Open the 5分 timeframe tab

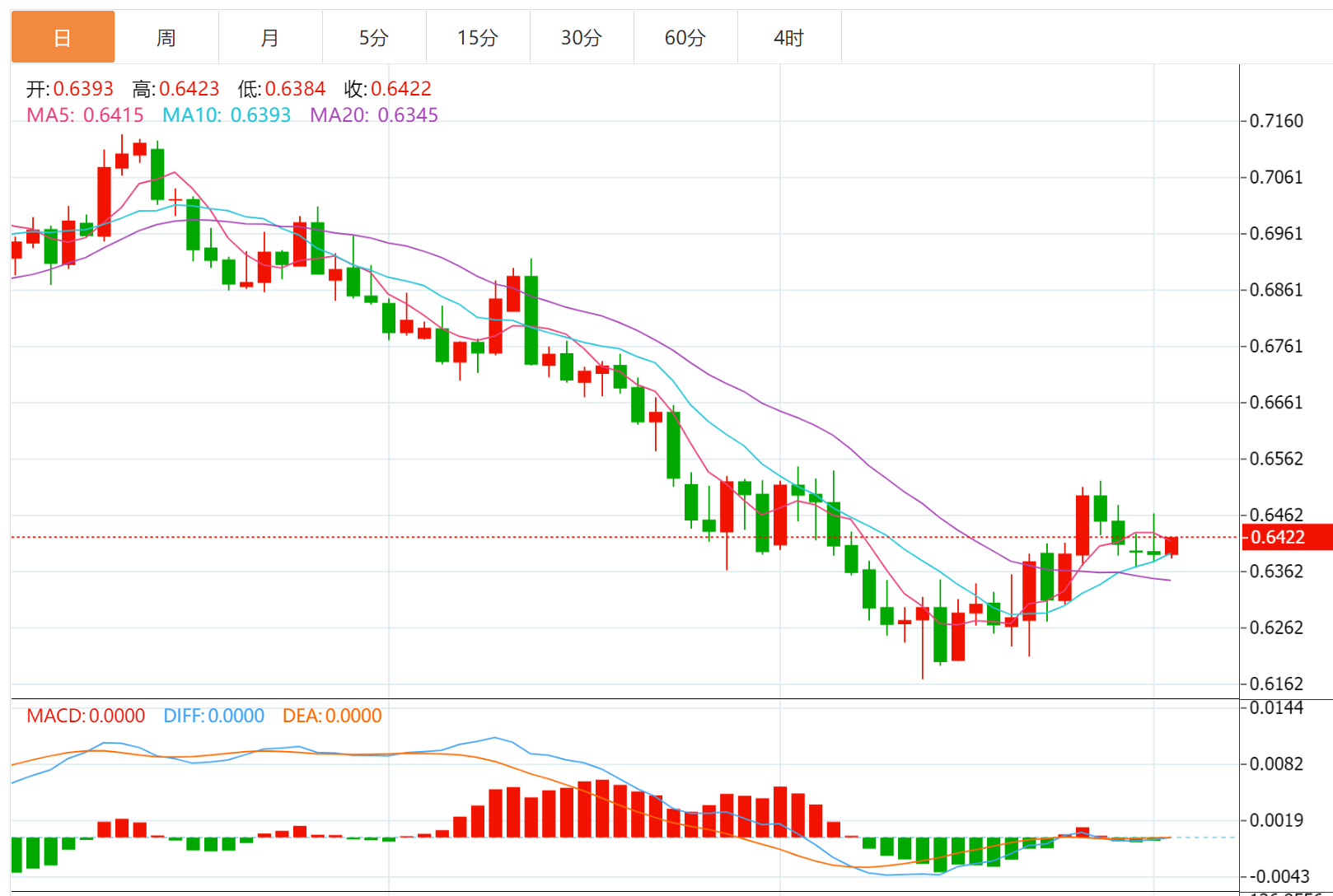374,37
